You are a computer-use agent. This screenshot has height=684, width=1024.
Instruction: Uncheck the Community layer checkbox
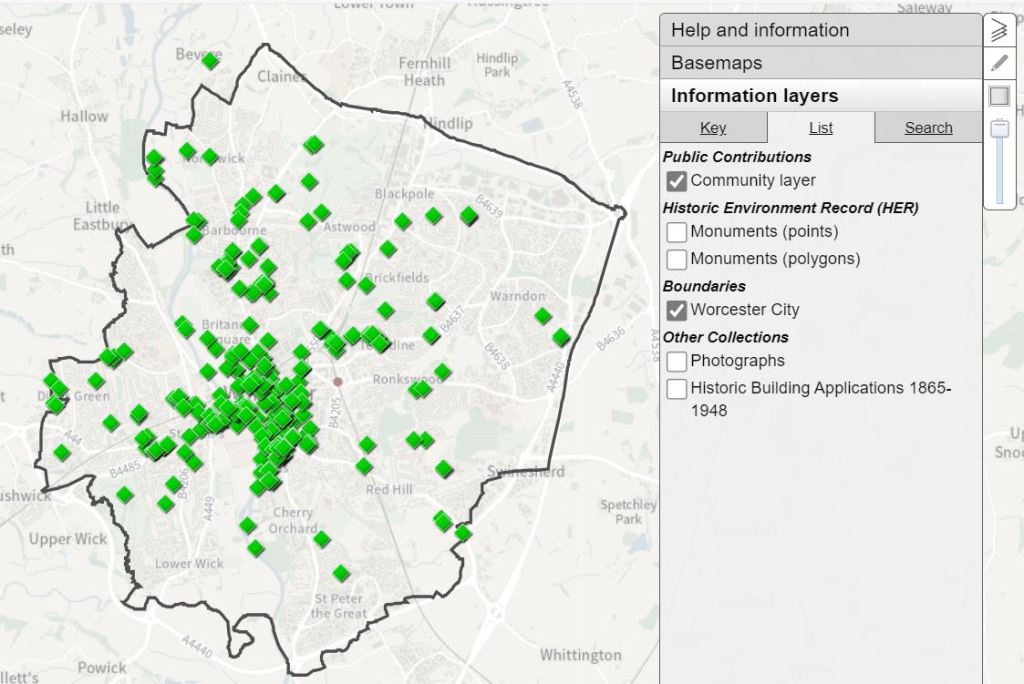tap(677, 181)
